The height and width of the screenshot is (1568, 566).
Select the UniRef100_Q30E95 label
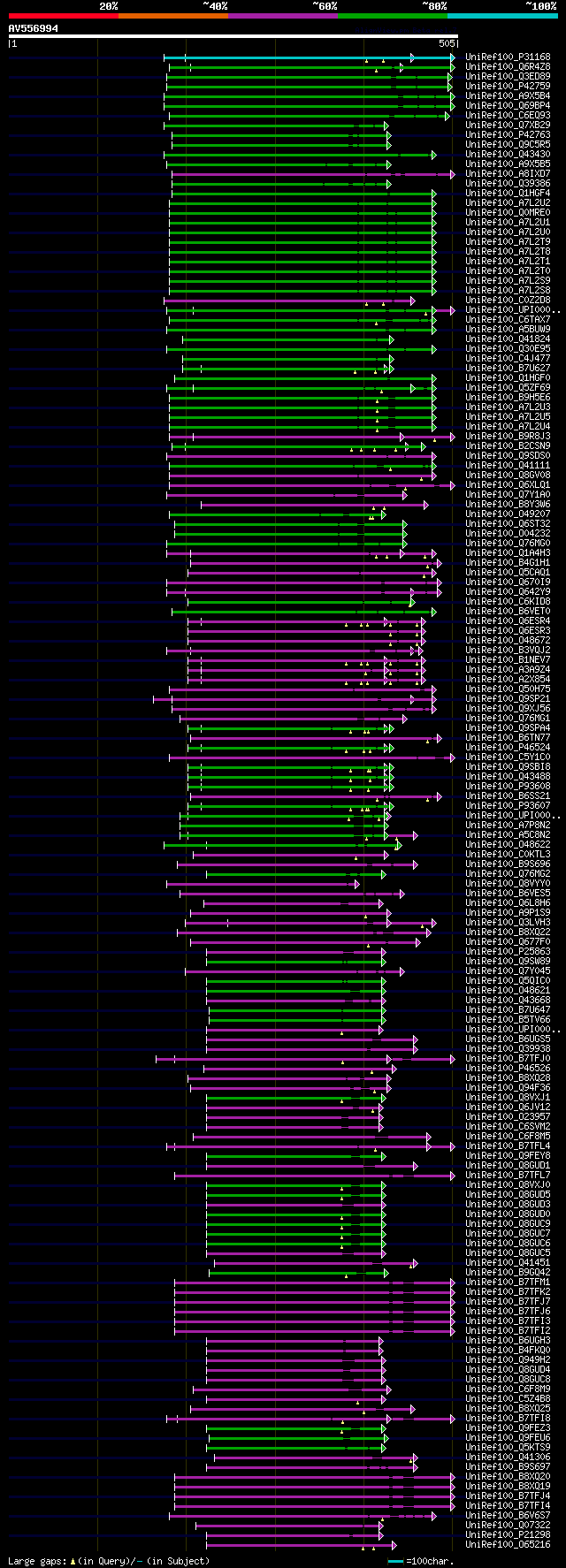pyautogui.click(x=508, y=349)
